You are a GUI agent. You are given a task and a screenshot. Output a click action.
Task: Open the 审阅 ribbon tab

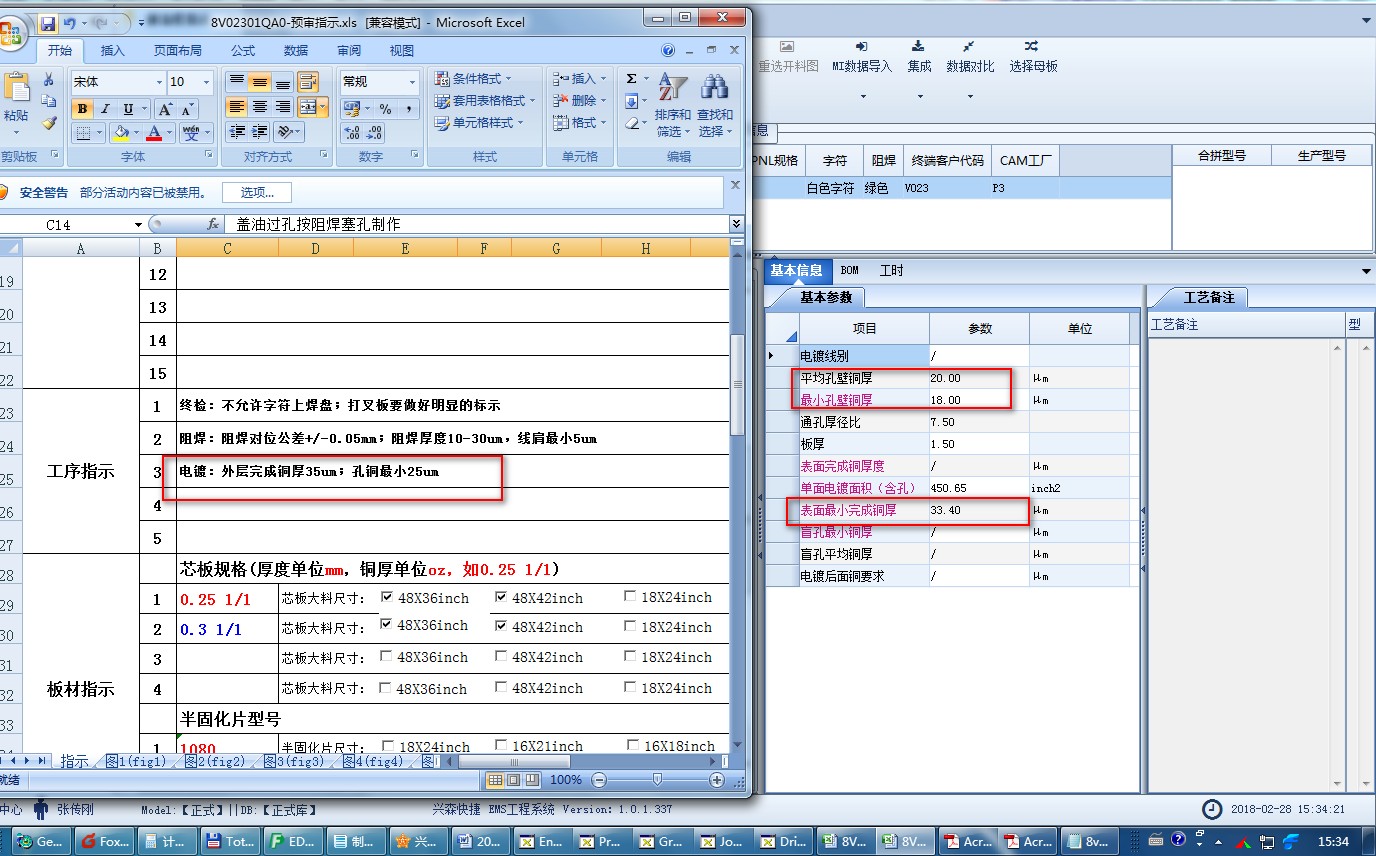point(349,50)
